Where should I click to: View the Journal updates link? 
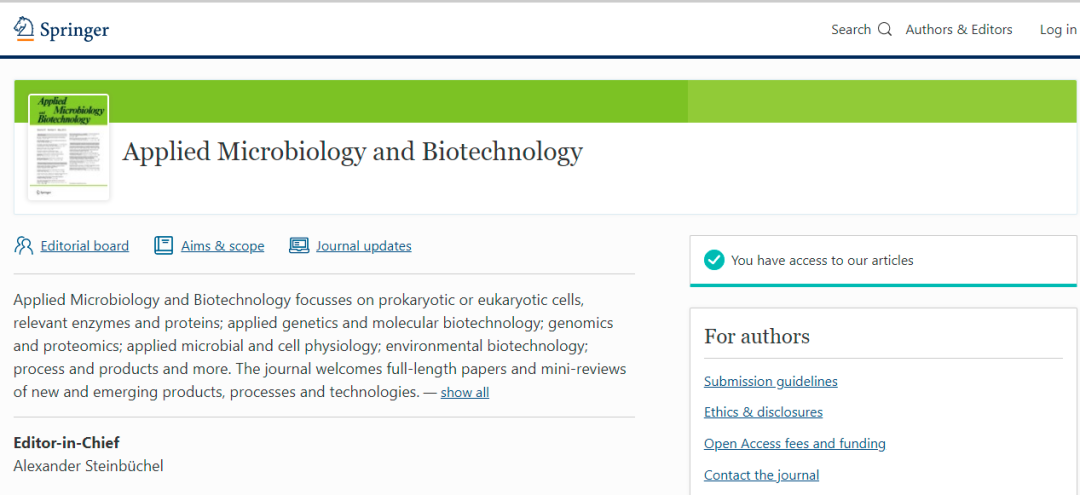364,246
